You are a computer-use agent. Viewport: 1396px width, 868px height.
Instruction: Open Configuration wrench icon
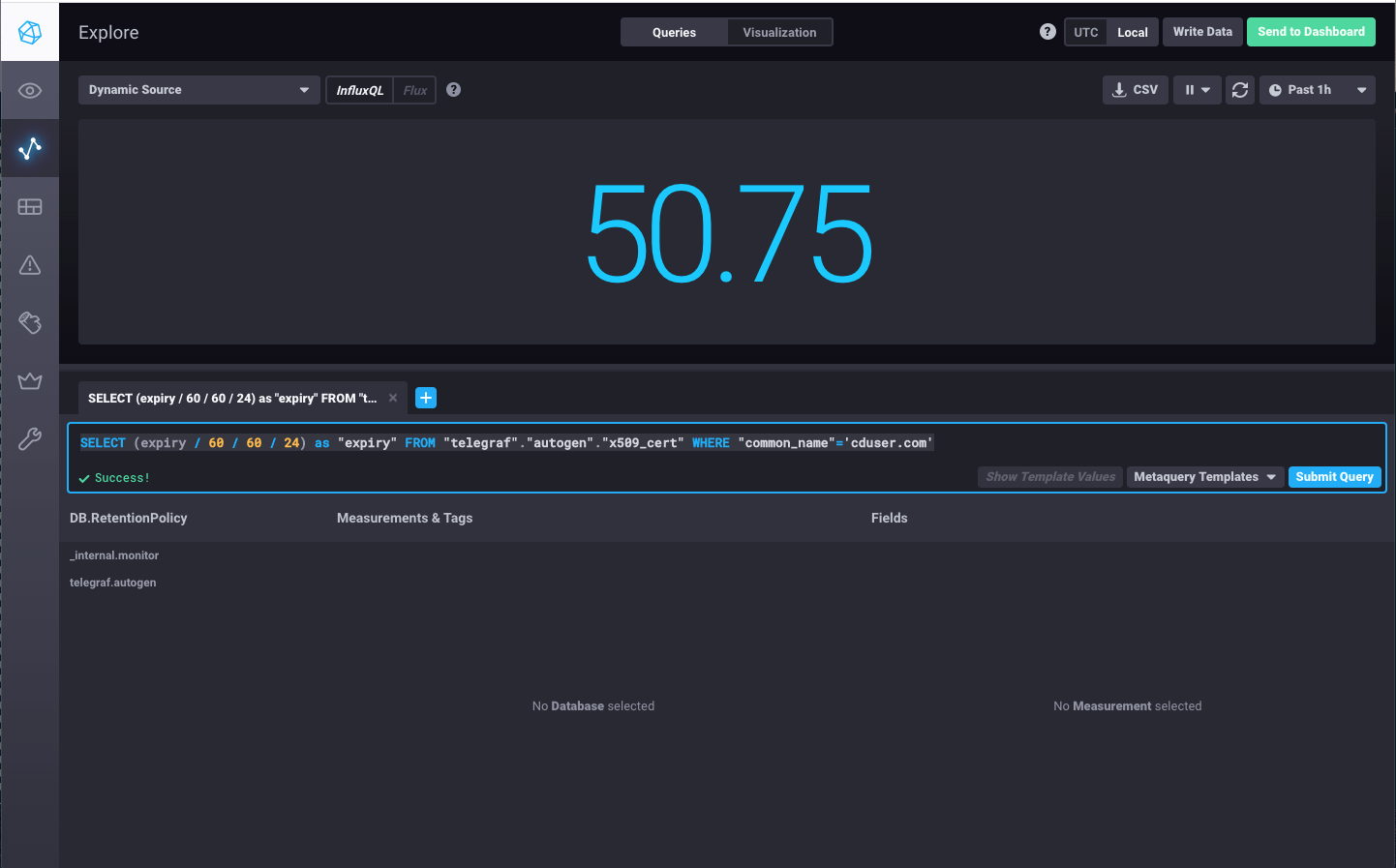(x=30, y=439)
